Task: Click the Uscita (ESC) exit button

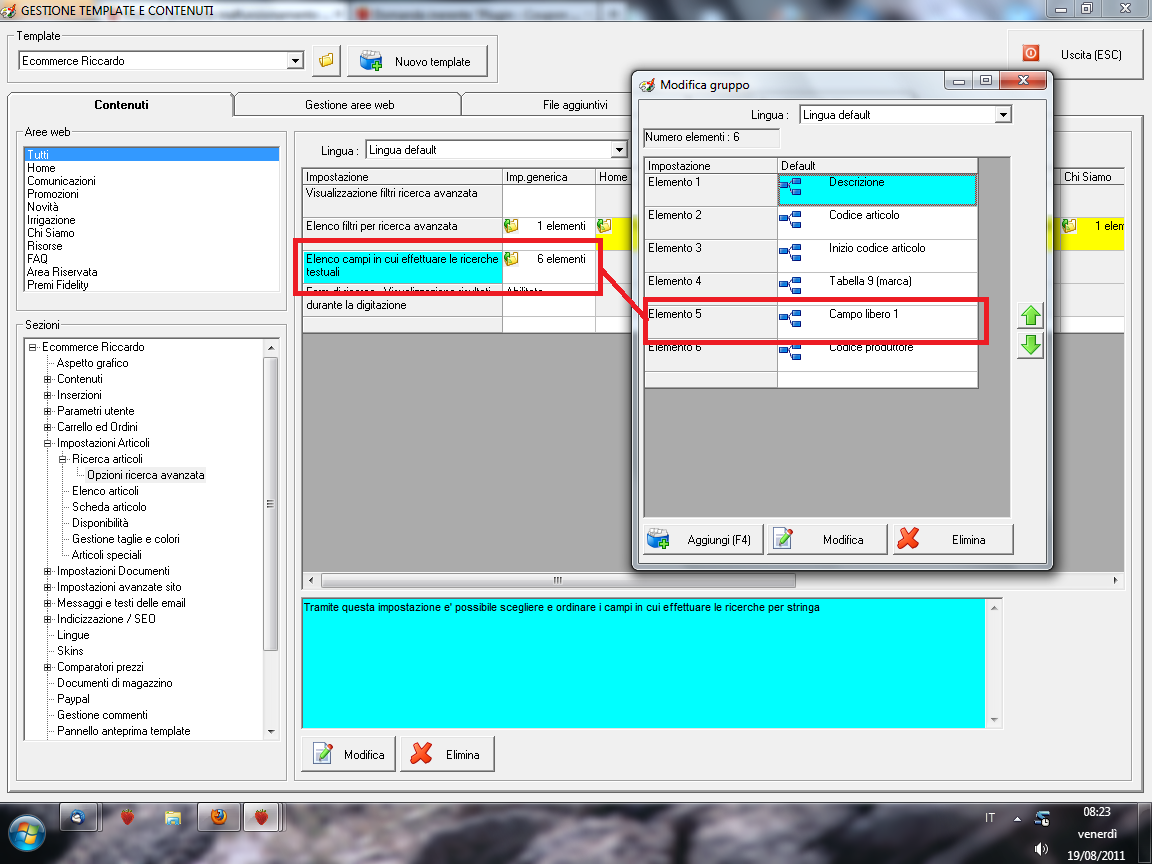Action: coord(1074,54)
